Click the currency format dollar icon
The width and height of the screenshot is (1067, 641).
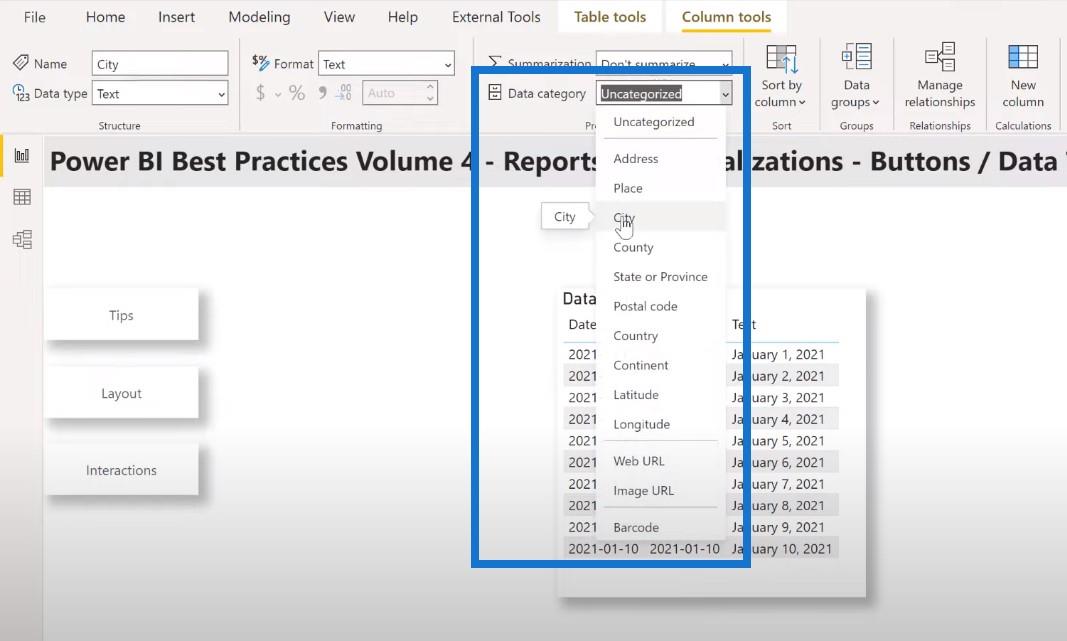261,93
